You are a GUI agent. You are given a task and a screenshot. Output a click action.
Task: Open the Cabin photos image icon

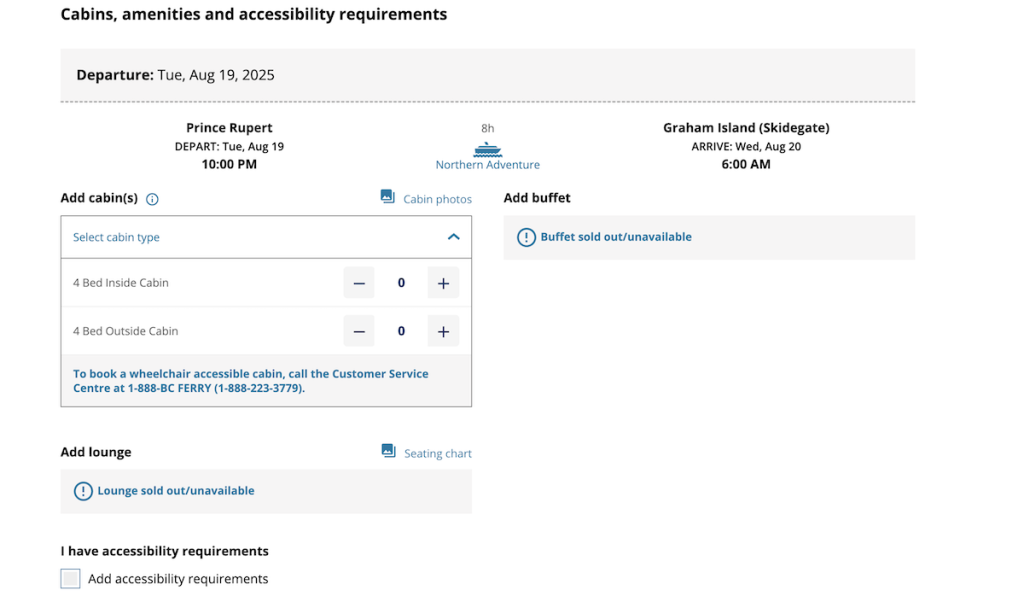[x=388, y=197]
